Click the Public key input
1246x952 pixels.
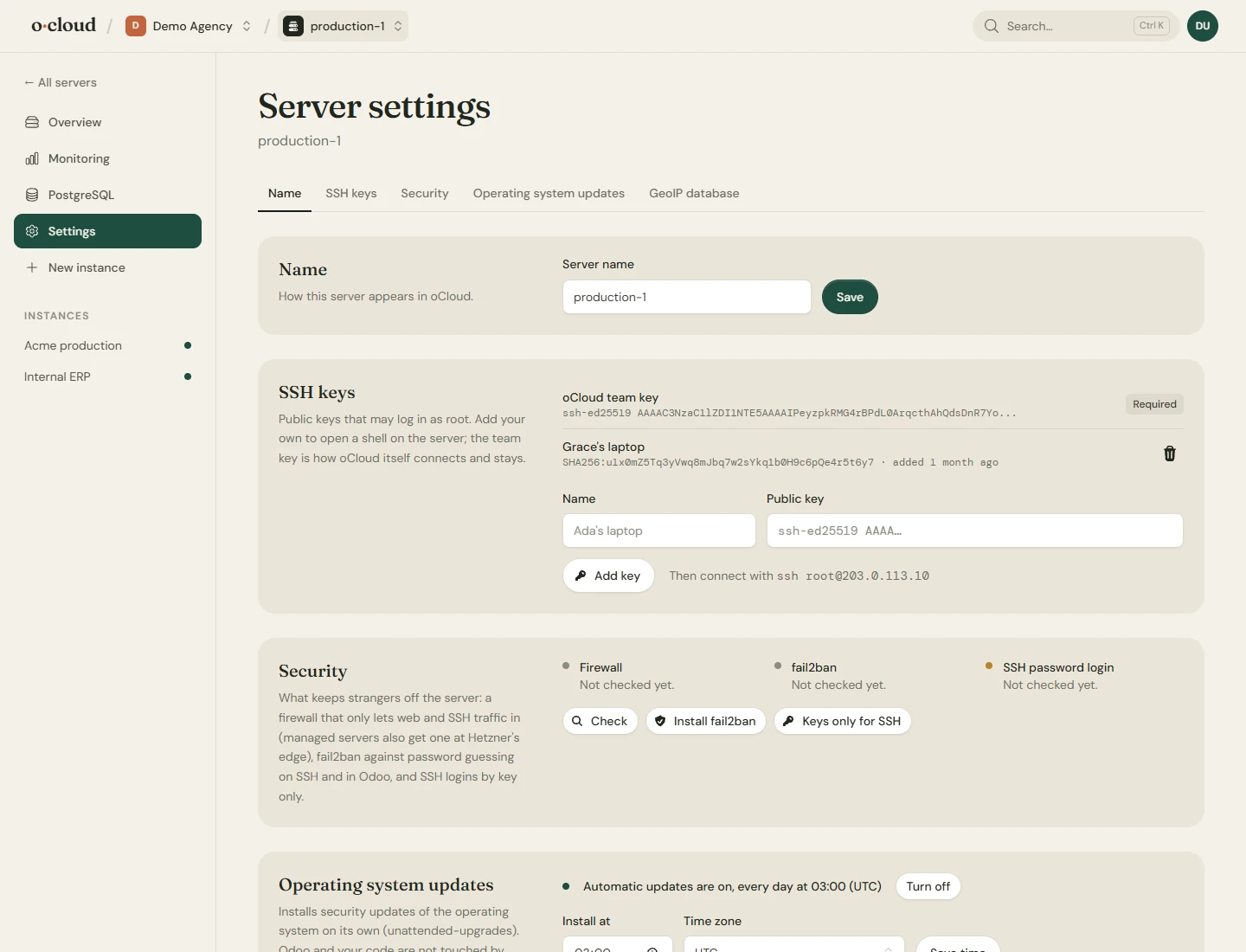pyautogui.click(x=975, y=531)
